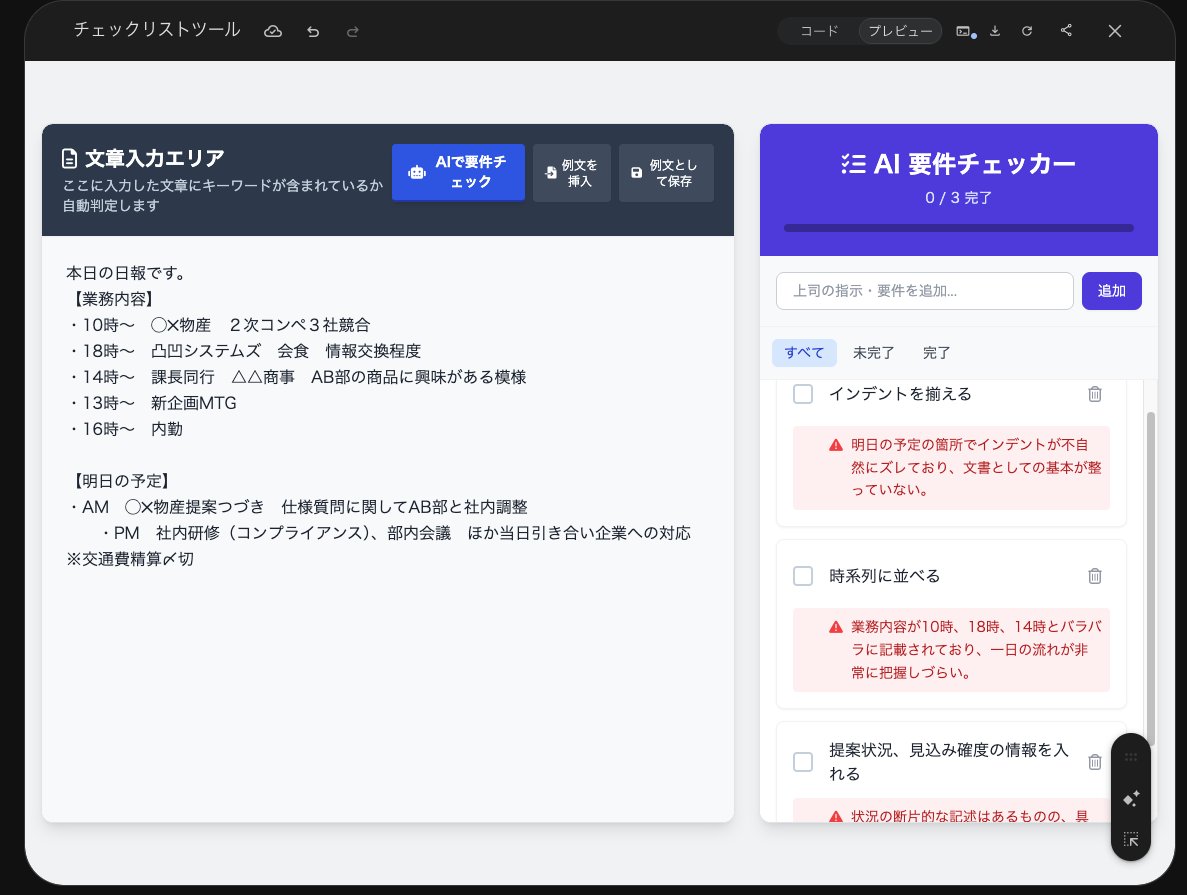Click inside the report text area at 本日の日報です。
The height and width of the screenshot is (895, 1187).
pos(126,273)
